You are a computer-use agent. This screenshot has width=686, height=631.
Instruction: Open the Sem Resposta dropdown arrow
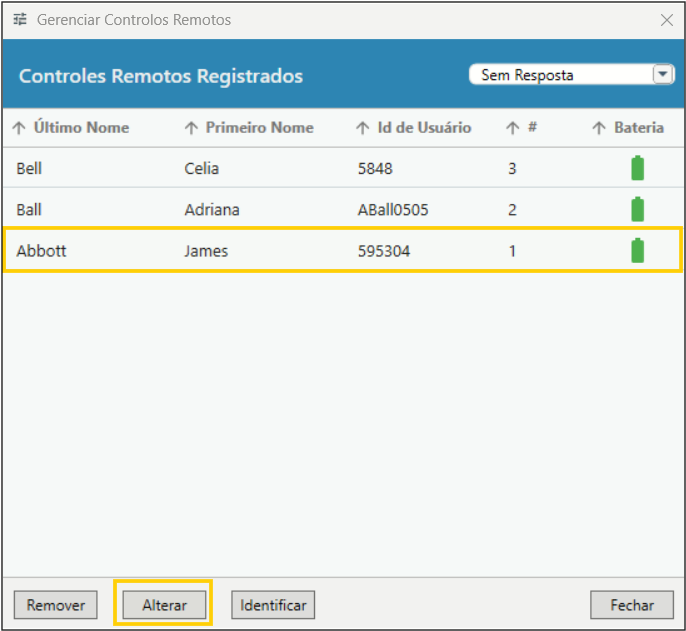click(x=663, y=75)
